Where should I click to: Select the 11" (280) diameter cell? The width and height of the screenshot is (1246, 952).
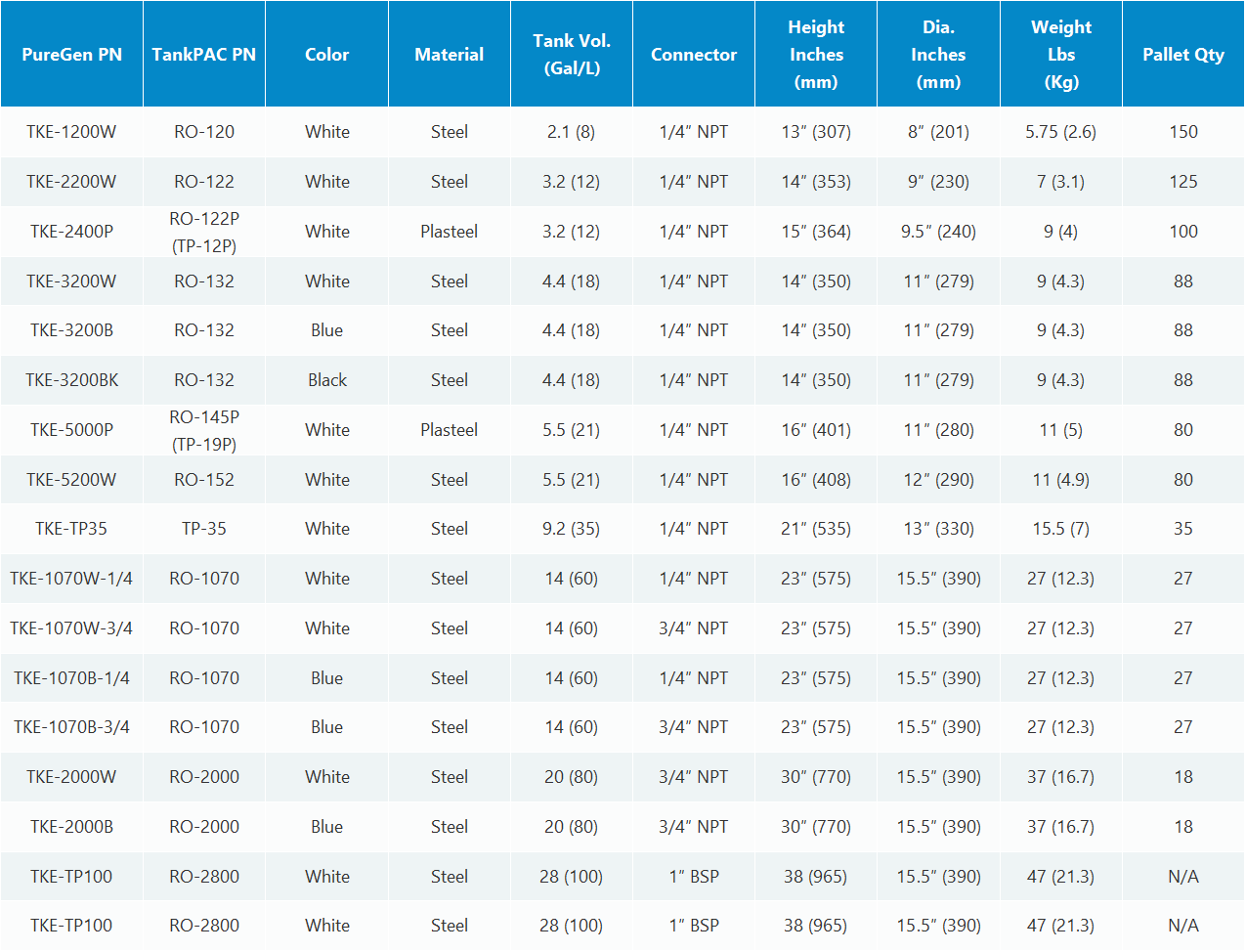tap(938, 430)
